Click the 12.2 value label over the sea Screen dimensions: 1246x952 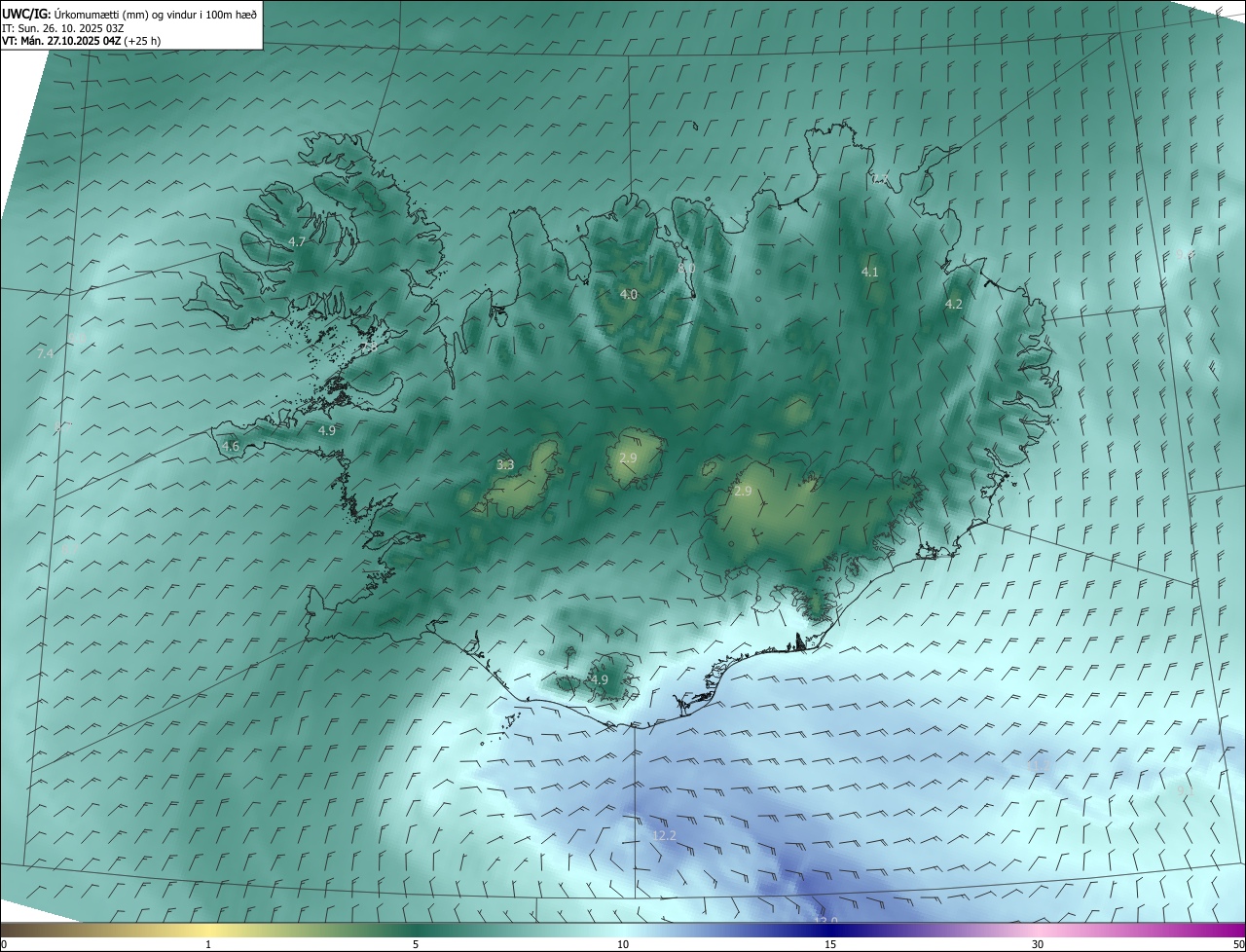[664, 836]
